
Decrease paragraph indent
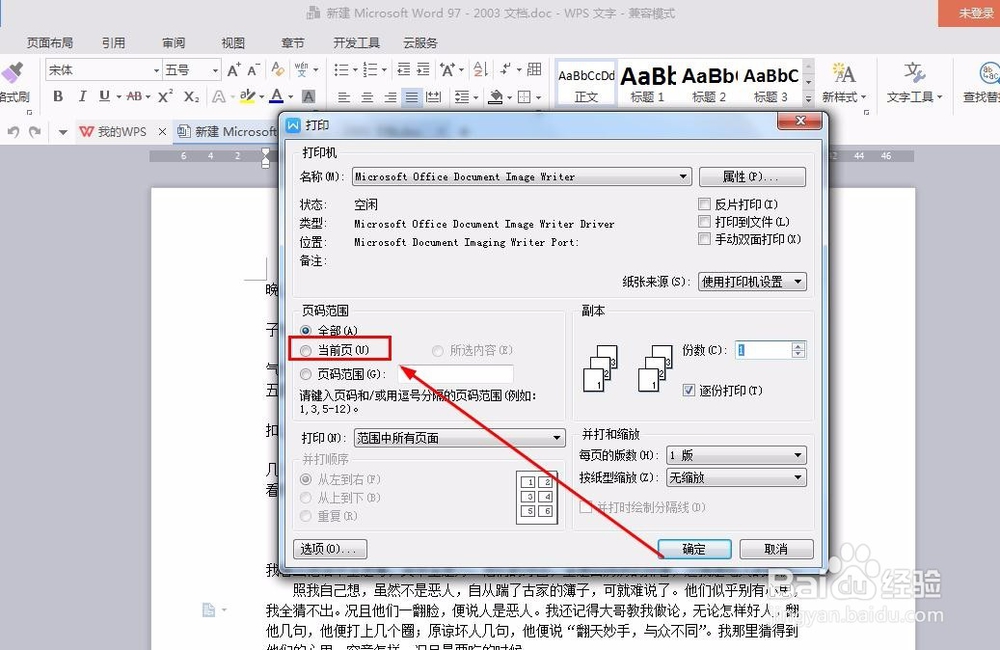click(403, 70)
